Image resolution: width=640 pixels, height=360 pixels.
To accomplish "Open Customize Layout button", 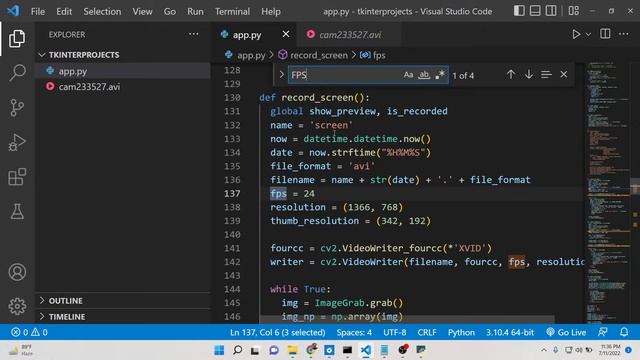I will 574,11.
